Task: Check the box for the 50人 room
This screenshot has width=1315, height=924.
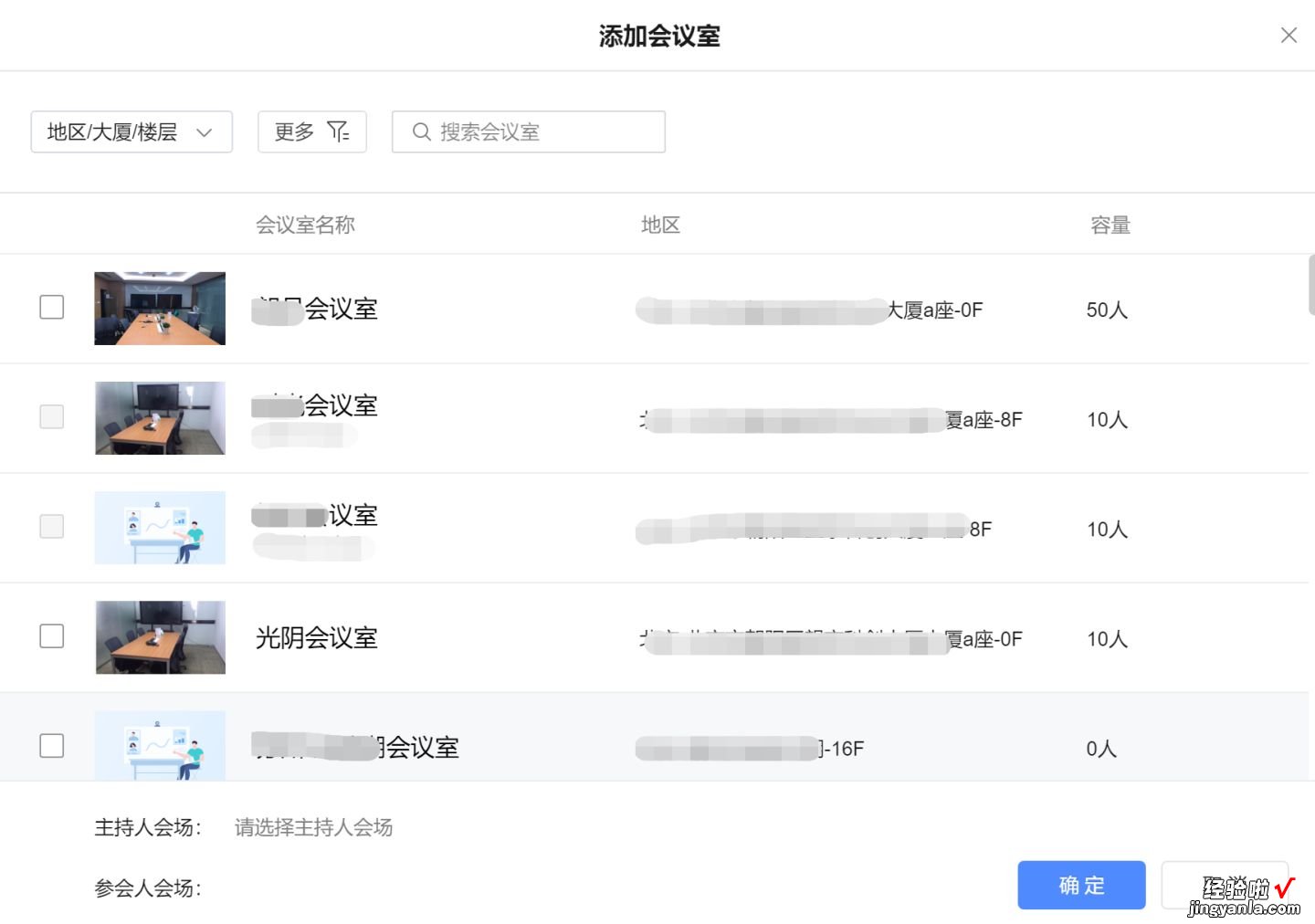Action: [52, 307]
